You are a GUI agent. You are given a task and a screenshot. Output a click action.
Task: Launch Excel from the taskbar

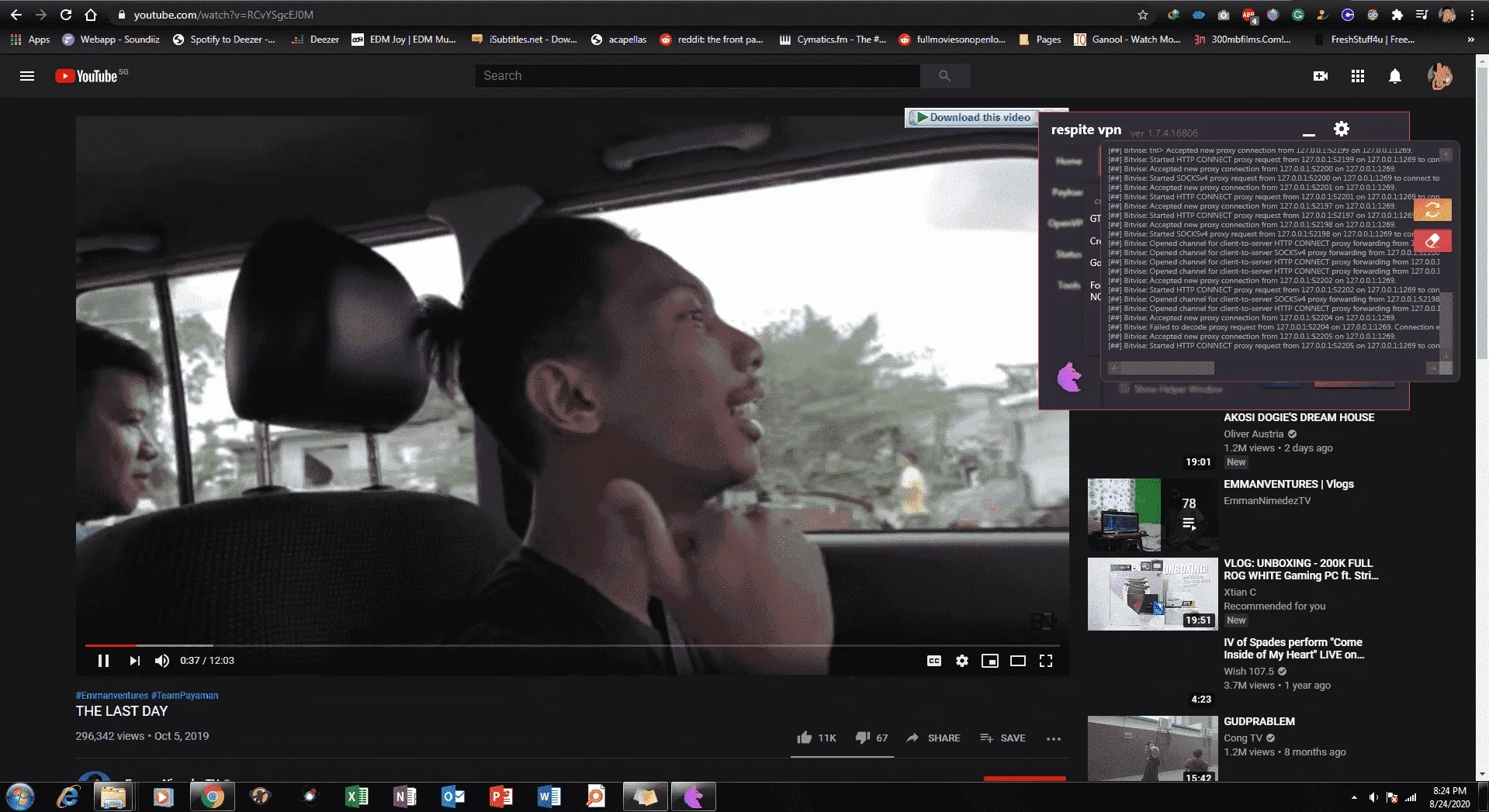356,796
